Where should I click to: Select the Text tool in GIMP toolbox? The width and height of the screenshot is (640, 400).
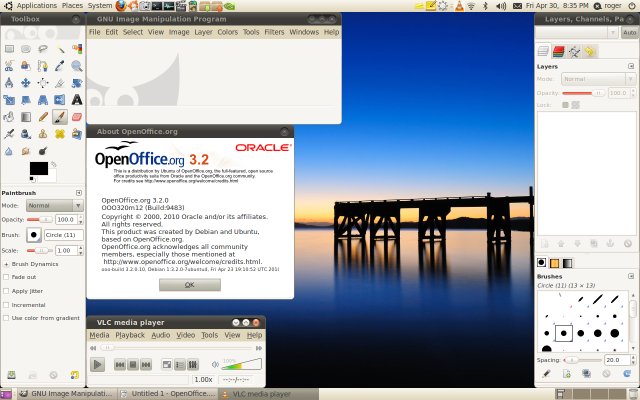(77, 99)
